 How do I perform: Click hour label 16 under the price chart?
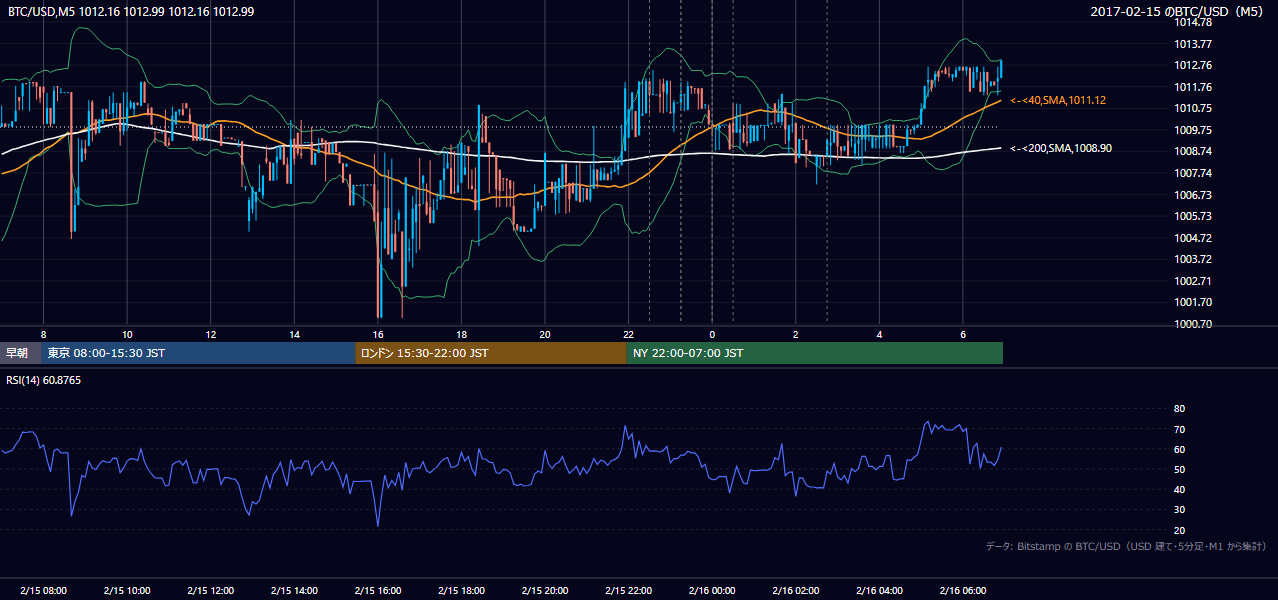[377, 334]
